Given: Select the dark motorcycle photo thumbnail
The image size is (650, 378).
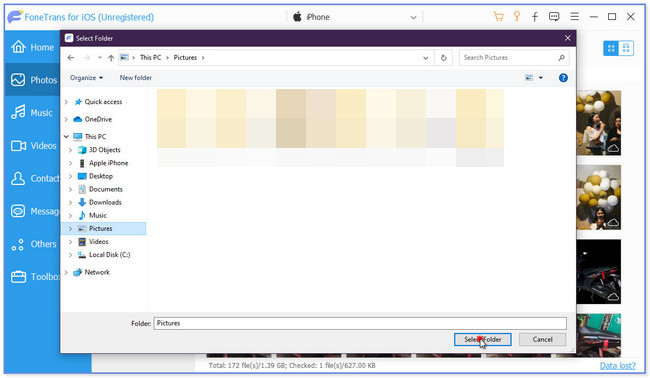Looking at the screenshot, I should click(599, 271).
